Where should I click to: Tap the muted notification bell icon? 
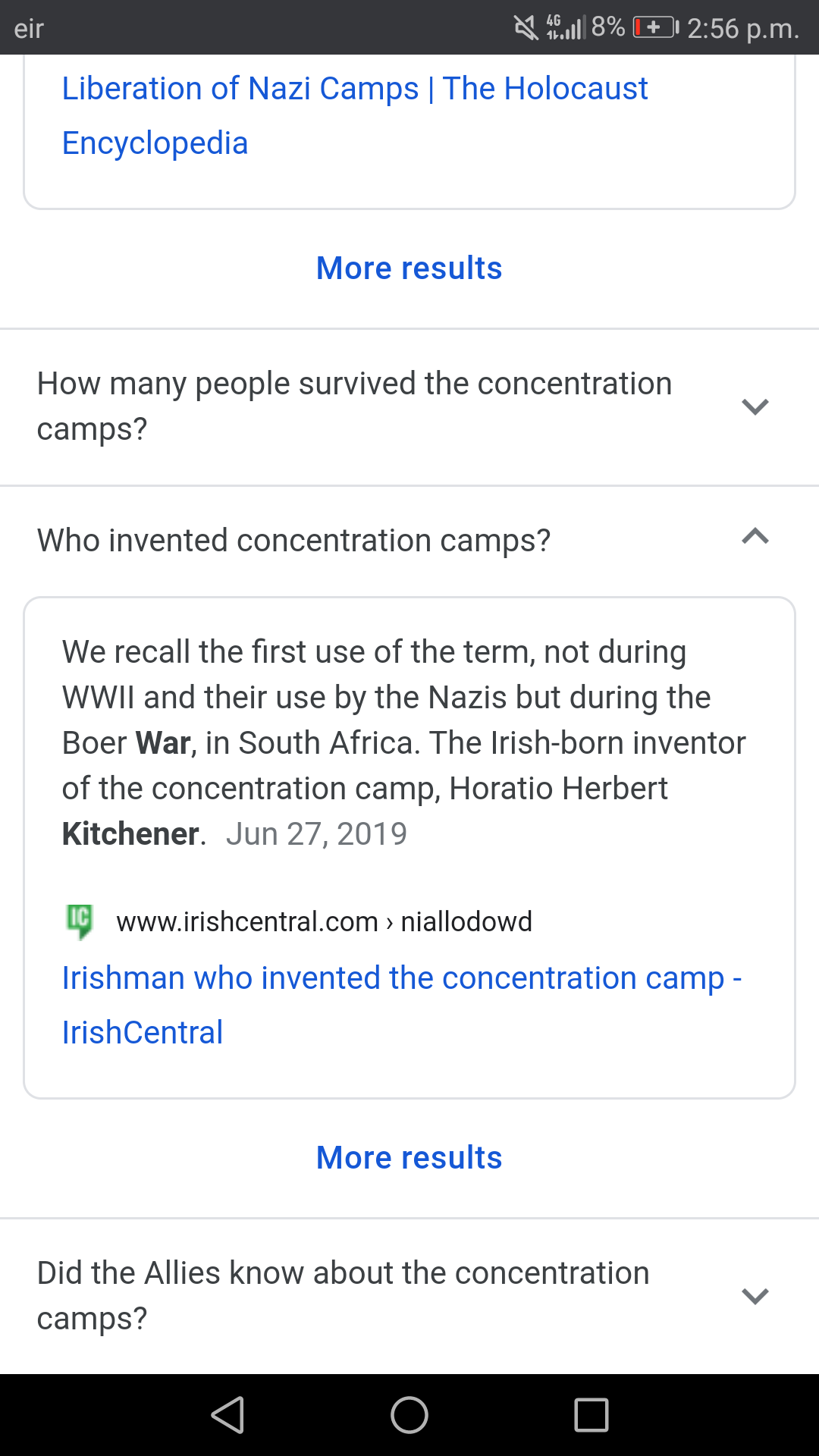tap(526, 28)
